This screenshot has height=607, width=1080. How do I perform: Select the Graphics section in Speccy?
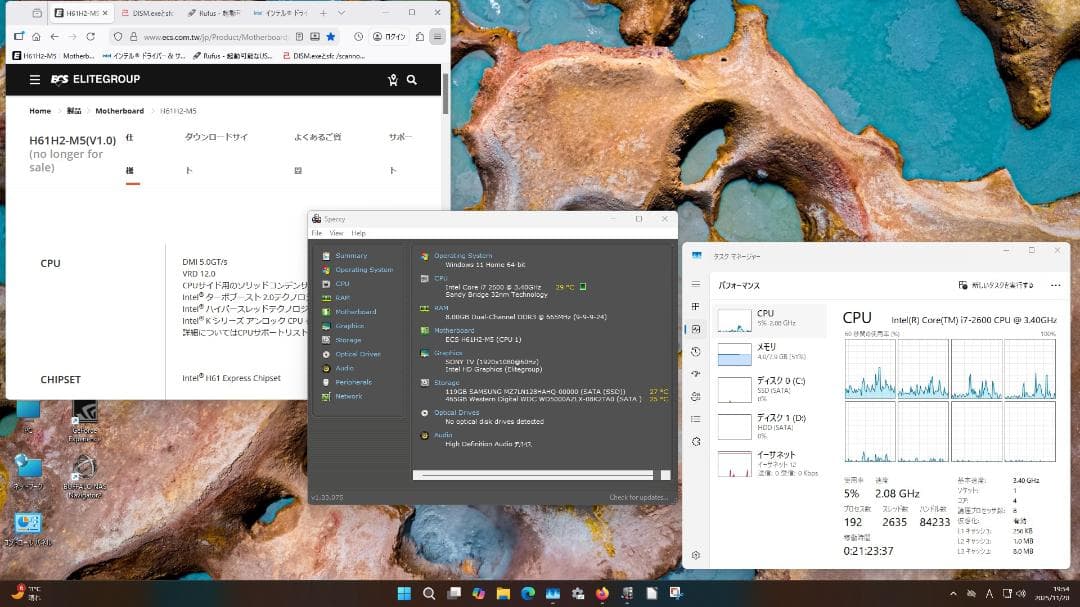coord(348,325)
